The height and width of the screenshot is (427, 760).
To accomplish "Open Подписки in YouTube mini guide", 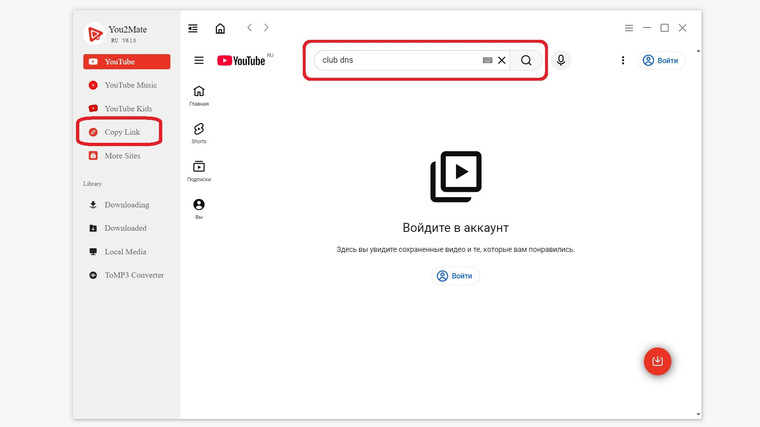I will coord(199,171).
